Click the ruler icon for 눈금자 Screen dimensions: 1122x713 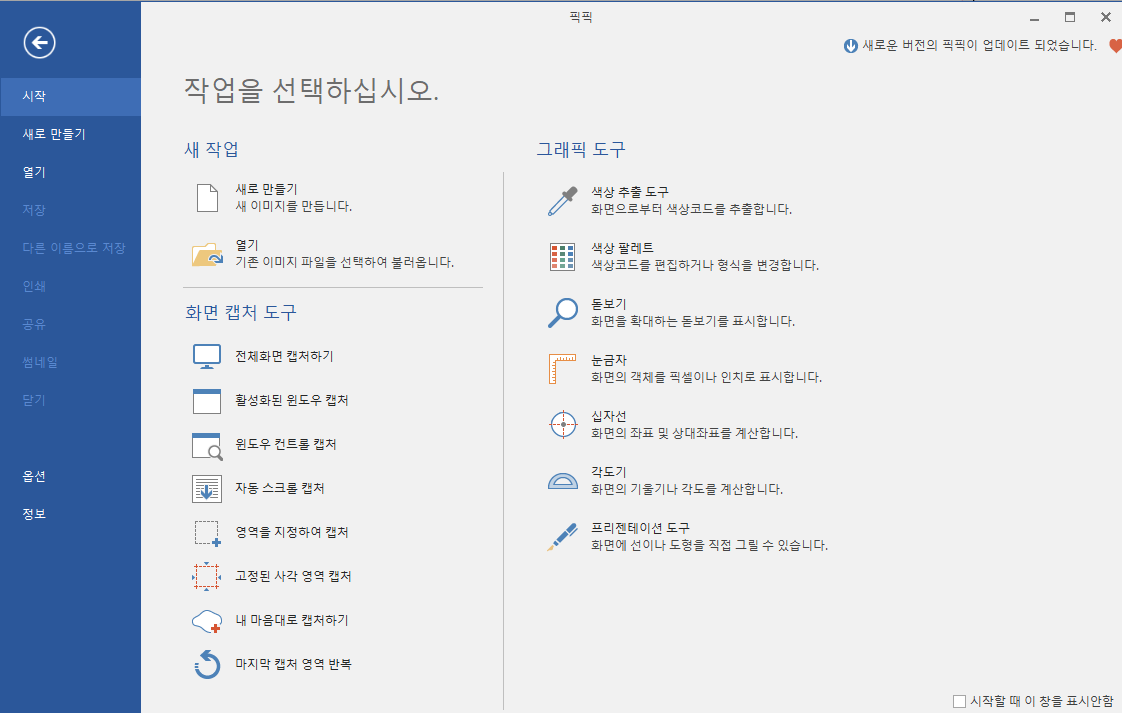pyautogui.click(x=562, y=369)
